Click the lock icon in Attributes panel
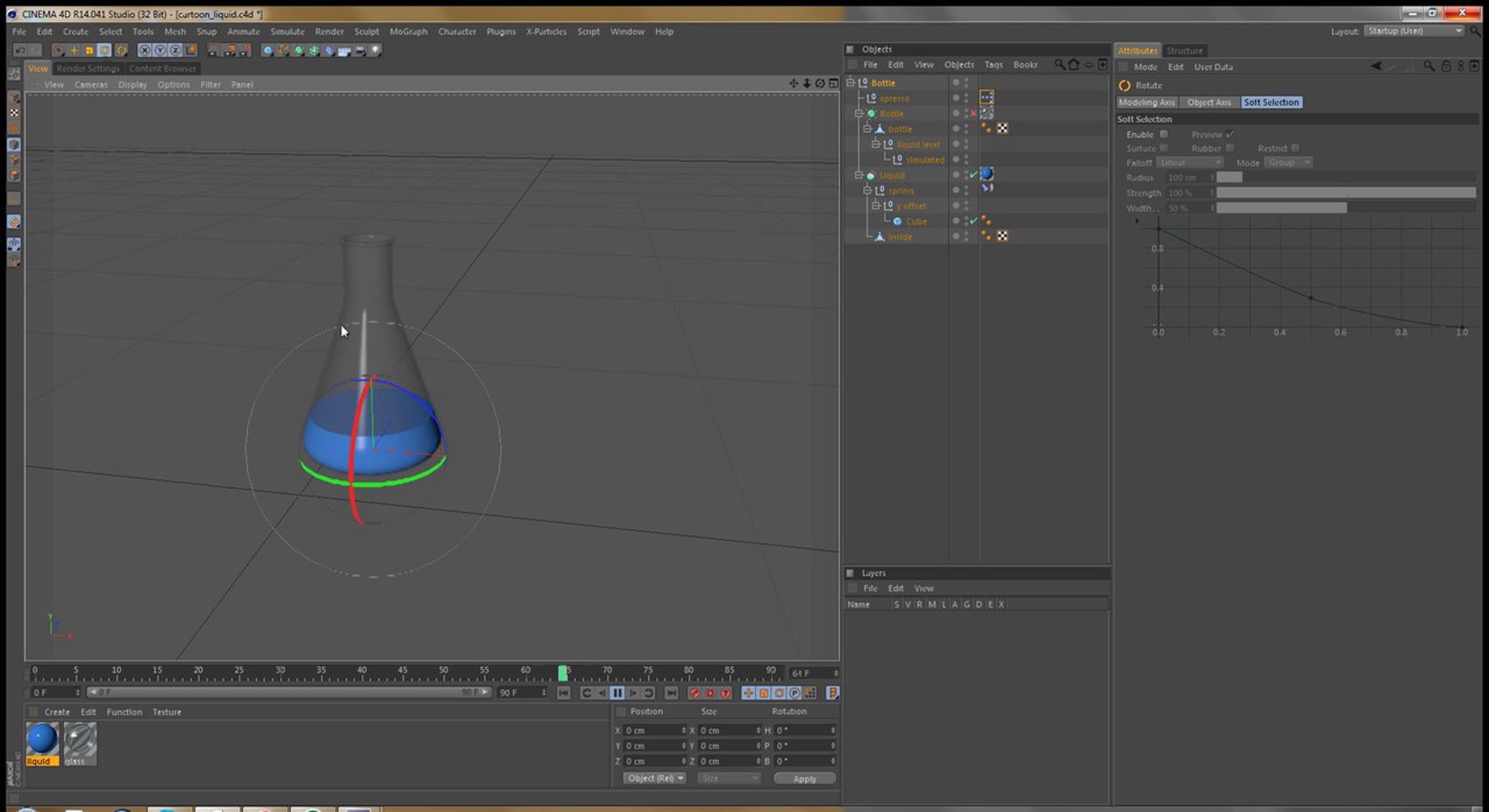 (x=1446, y=66)
